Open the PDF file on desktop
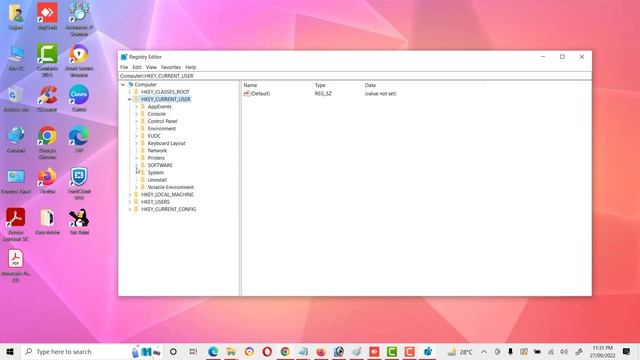The width and height of the screenshot is (640, 360). pyautogui.click(x=16, y=266)
